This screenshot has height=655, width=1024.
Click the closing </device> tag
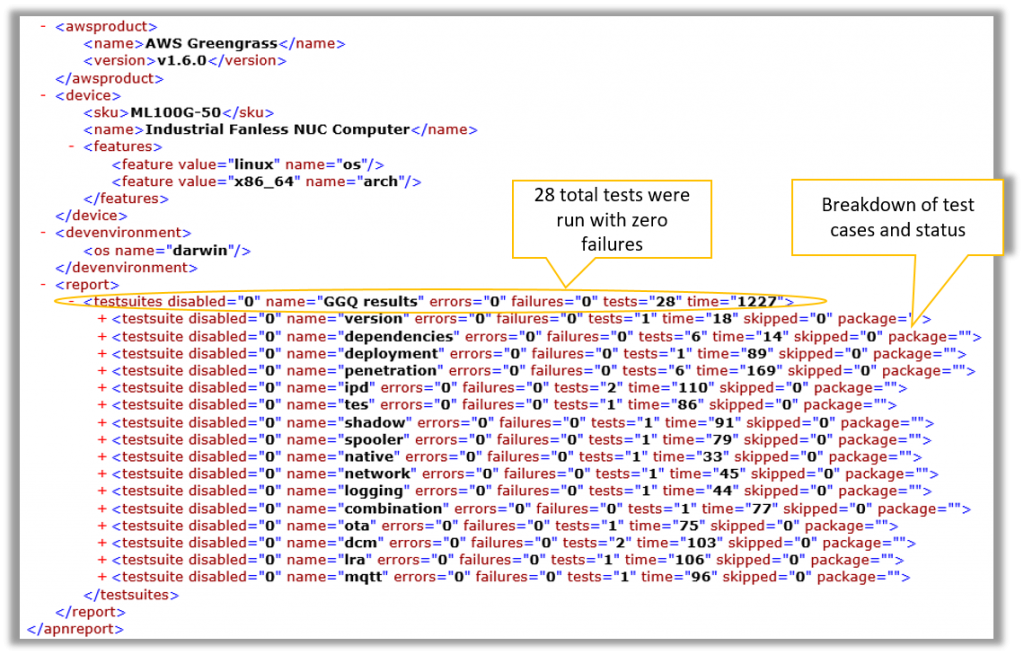click(91, 216)
